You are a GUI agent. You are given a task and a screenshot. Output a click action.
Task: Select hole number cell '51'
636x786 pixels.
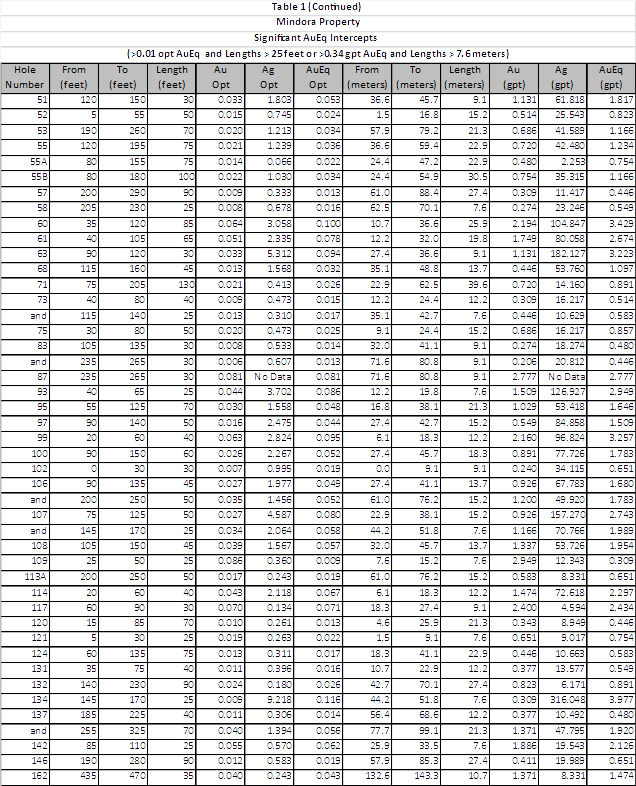click(x=42, y=100)
